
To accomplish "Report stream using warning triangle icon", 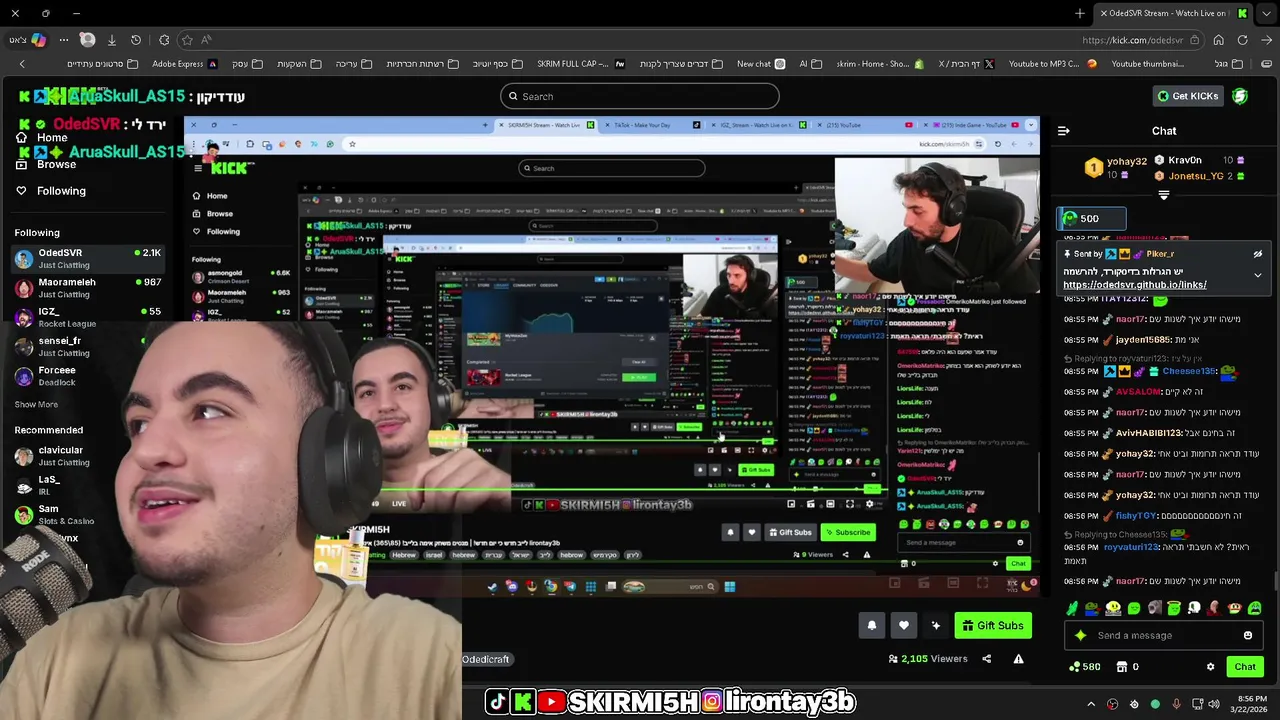I will 1018,659.
